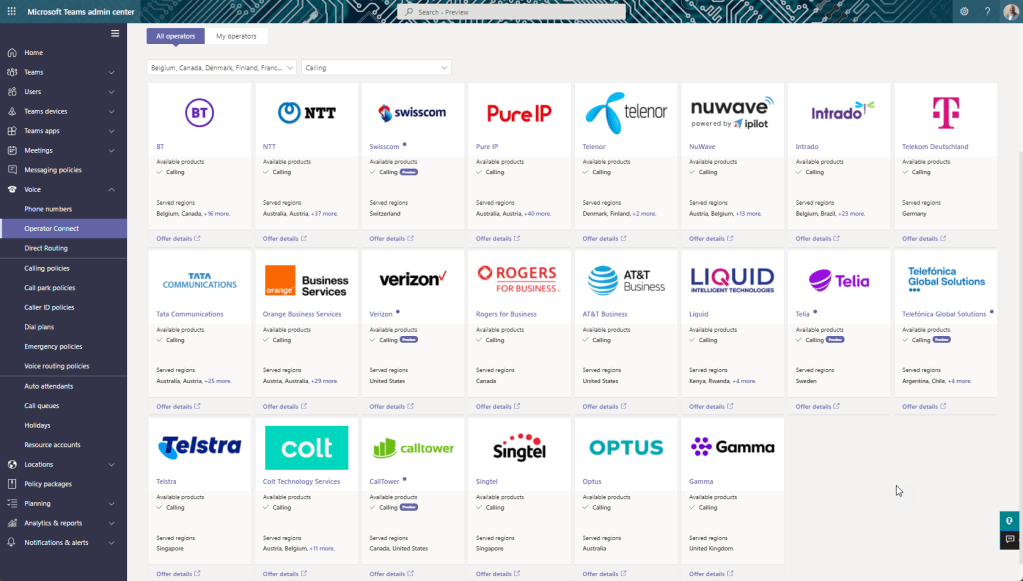This screenshot has height=581, width=1023.
Task: Click the Verizon operator logo
Action: (x=412, y=279)
